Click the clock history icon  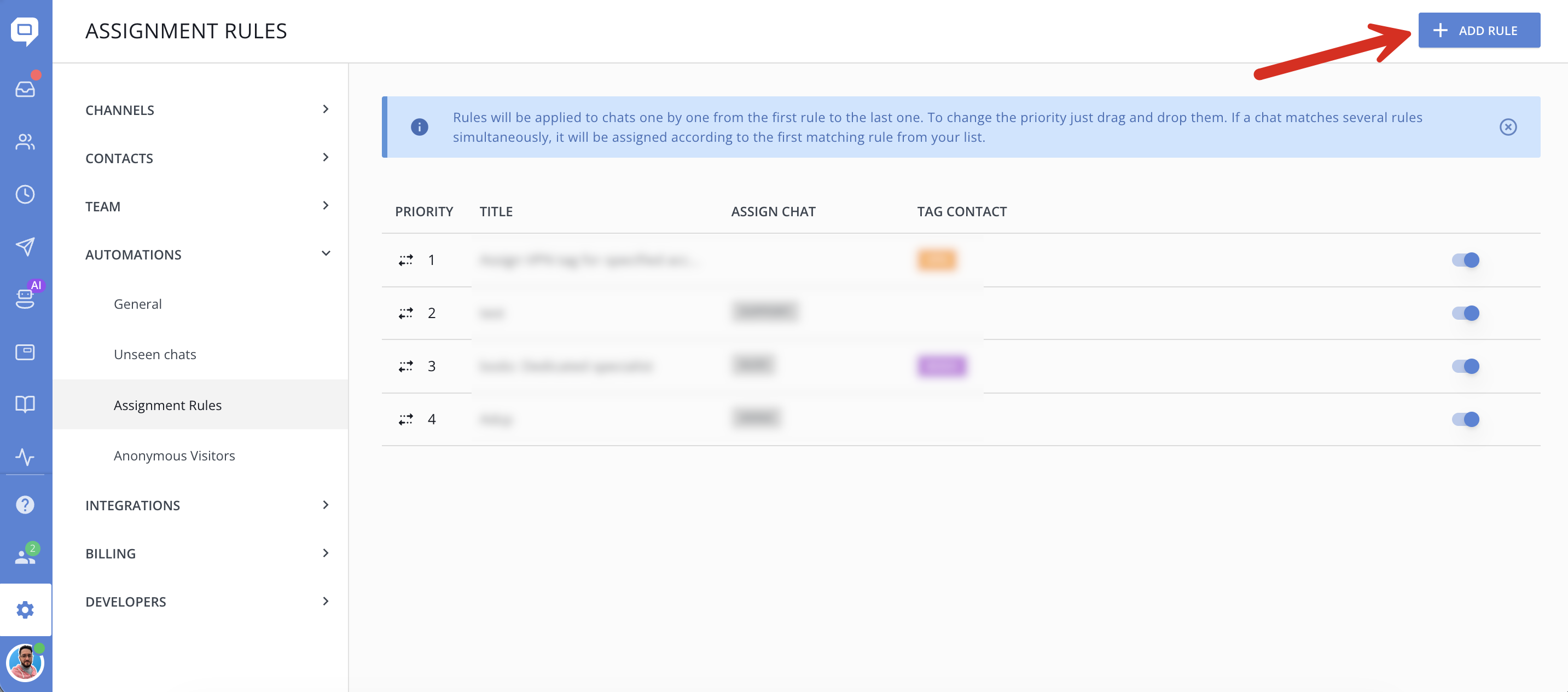click(x=25, y=194)
